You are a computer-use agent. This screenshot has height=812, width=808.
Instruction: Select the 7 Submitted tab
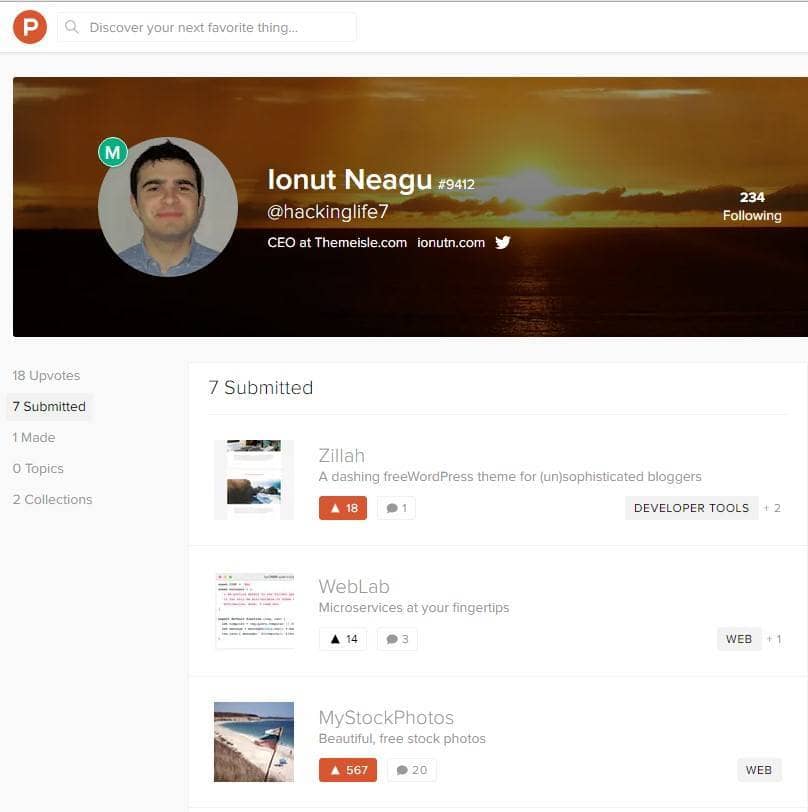tap(49, 407)
